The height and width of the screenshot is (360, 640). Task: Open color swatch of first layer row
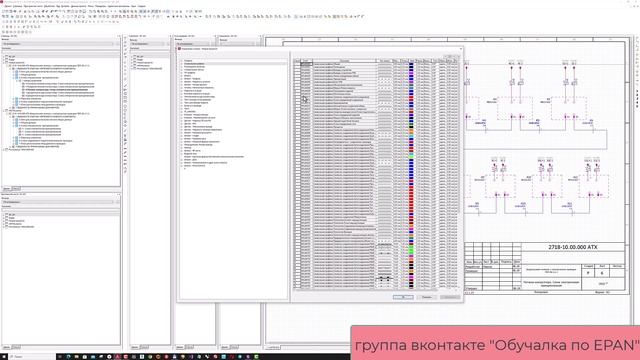(x=411, y=64)
